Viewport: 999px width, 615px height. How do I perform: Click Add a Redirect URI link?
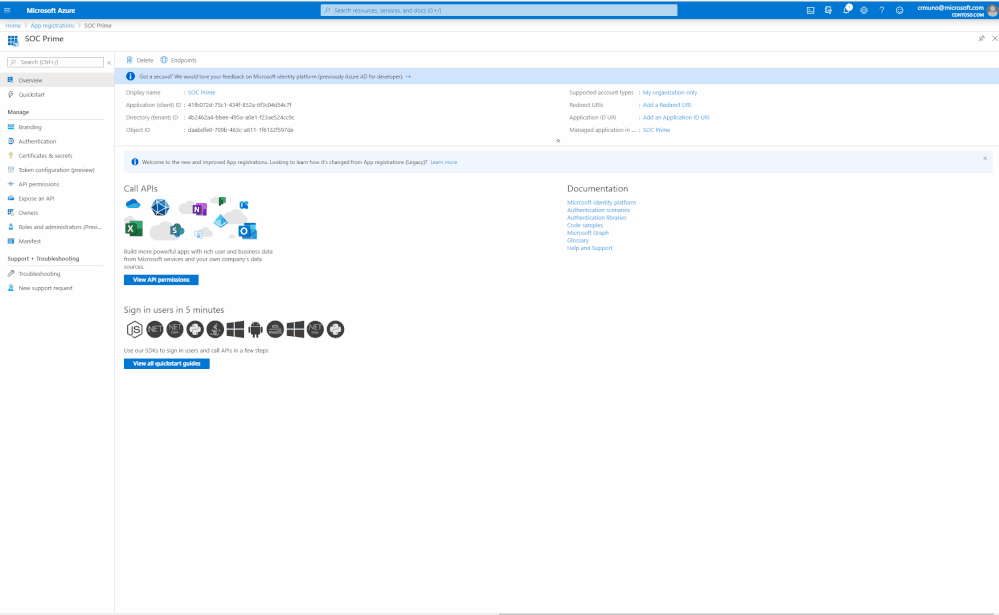(666, 105)
